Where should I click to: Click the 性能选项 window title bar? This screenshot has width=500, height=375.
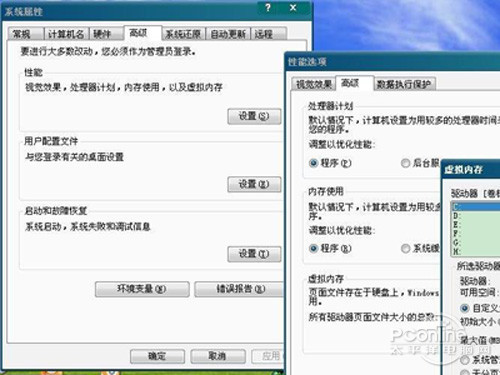(x=393, y=62)
